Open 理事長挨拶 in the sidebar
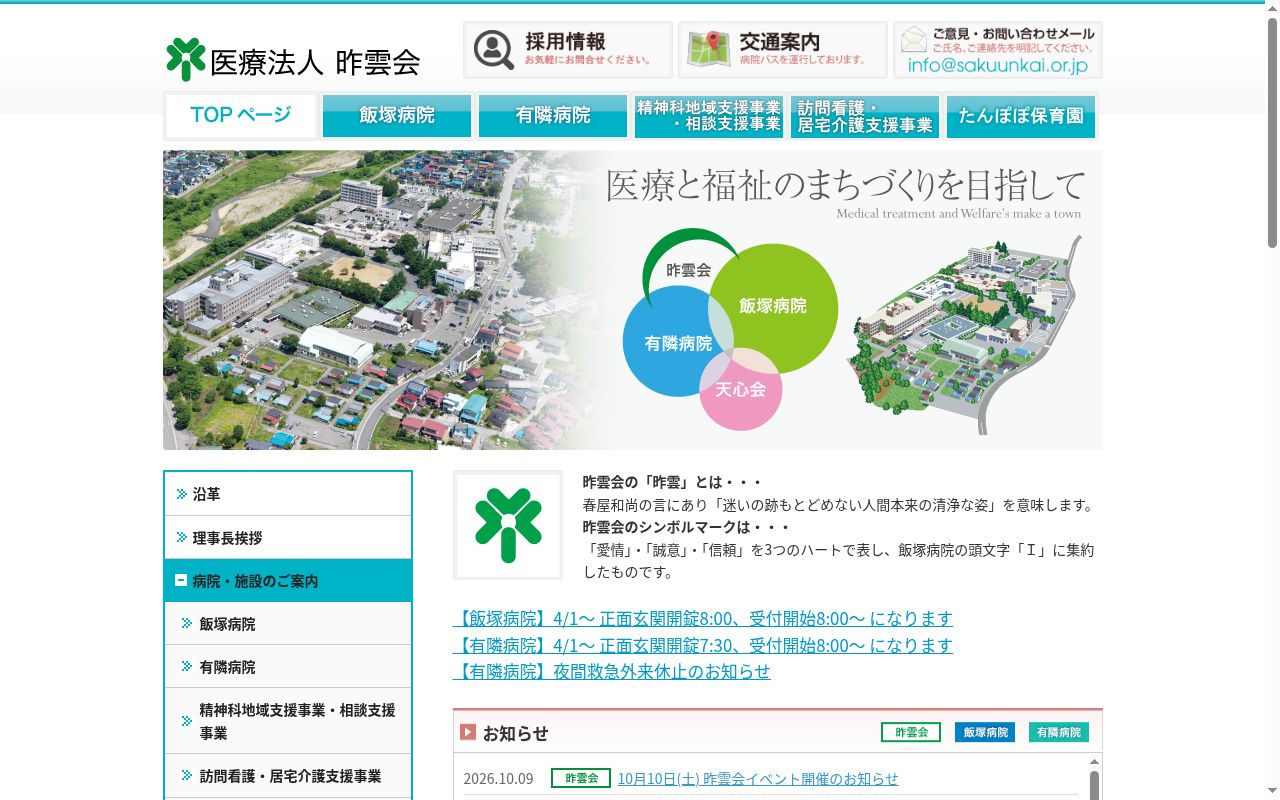Viewport: 1280px width, 800px height. (x=288, y=538)
